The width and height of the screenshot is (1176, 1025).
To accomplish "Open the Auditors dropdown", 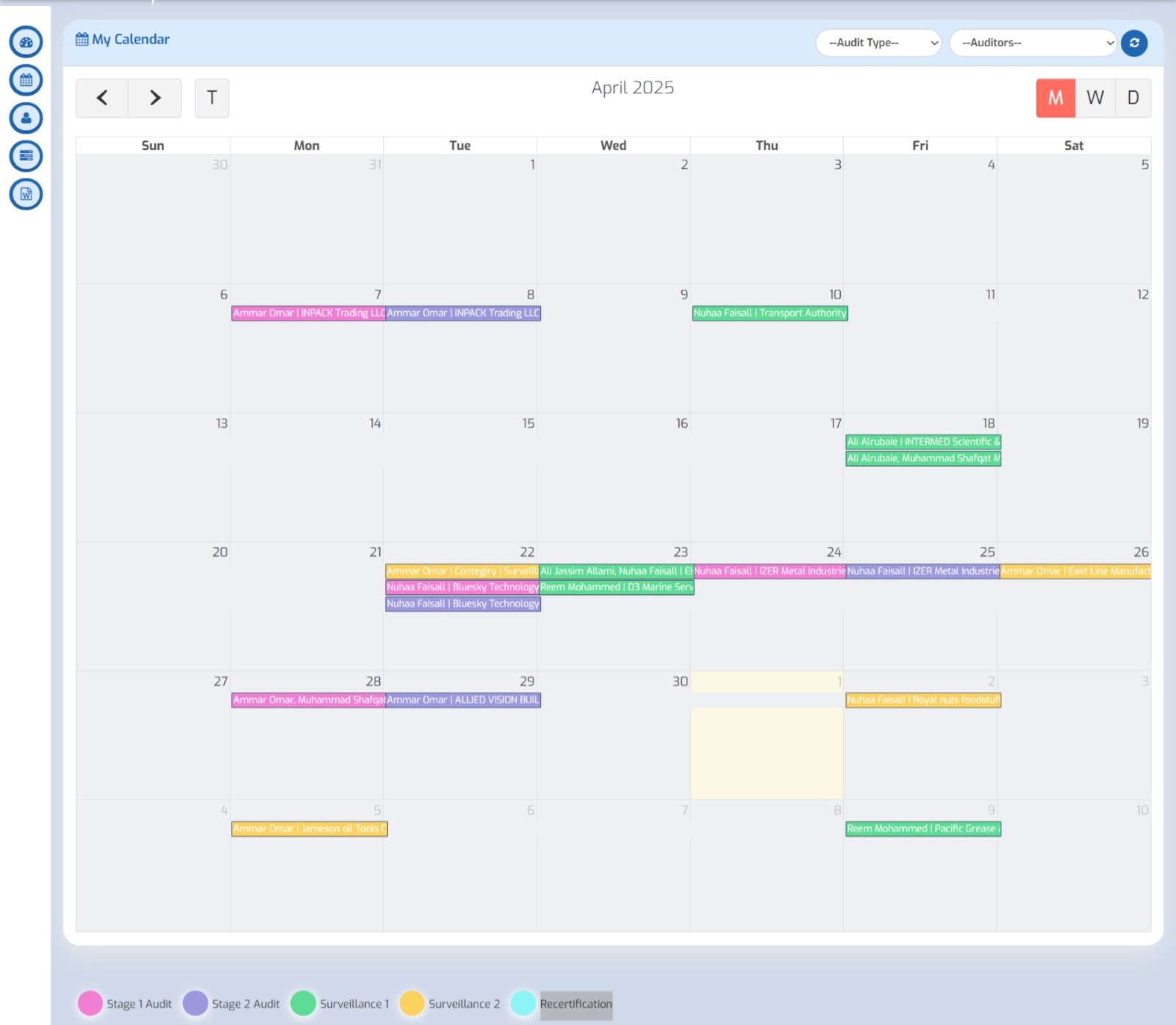I will (x=1033, y=43).
